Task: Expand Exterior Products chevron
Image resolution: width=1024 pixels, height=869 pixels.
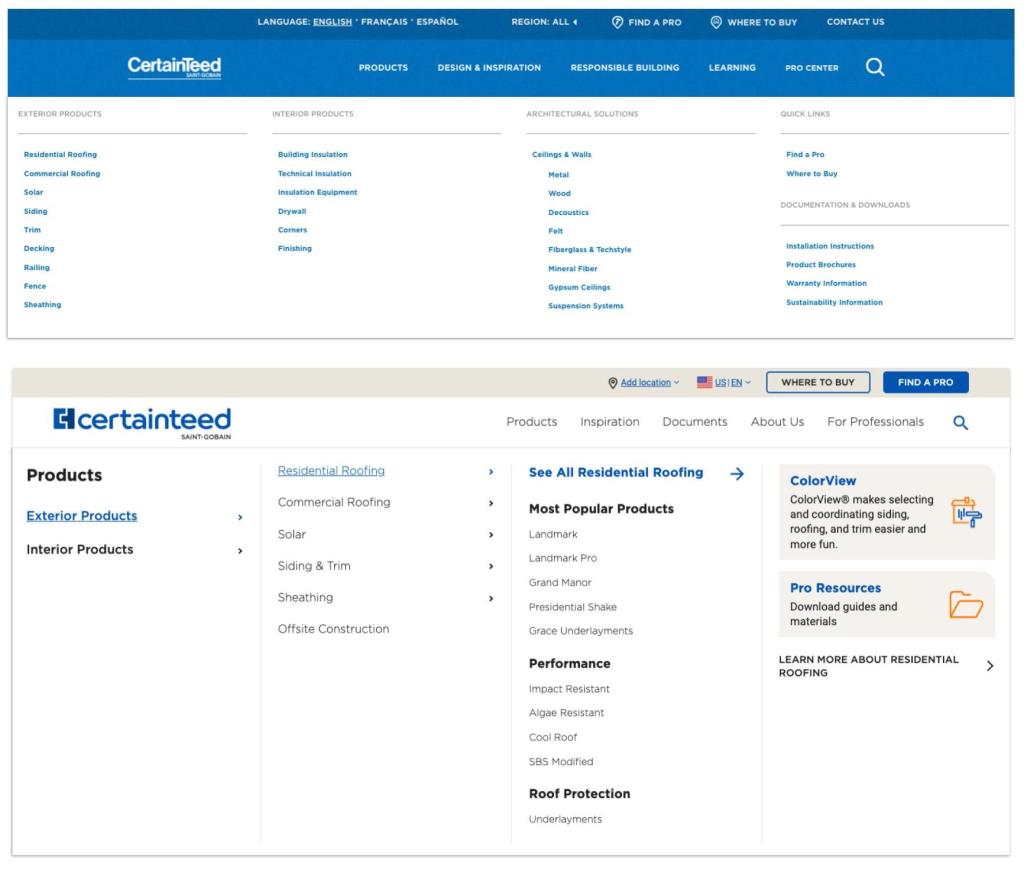Action: (x=240, y=517)
